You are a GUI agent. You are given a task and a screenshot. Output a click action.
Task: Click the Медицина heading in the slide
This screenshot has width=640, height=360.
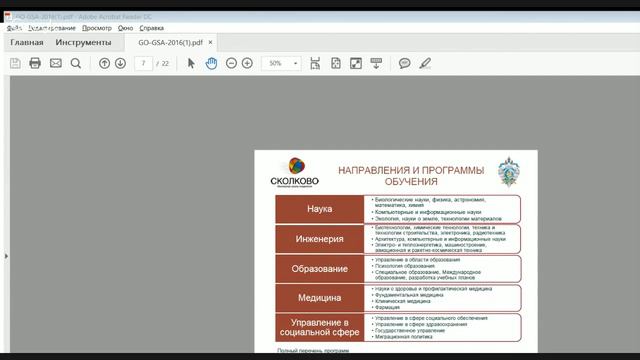pos(320,298)
